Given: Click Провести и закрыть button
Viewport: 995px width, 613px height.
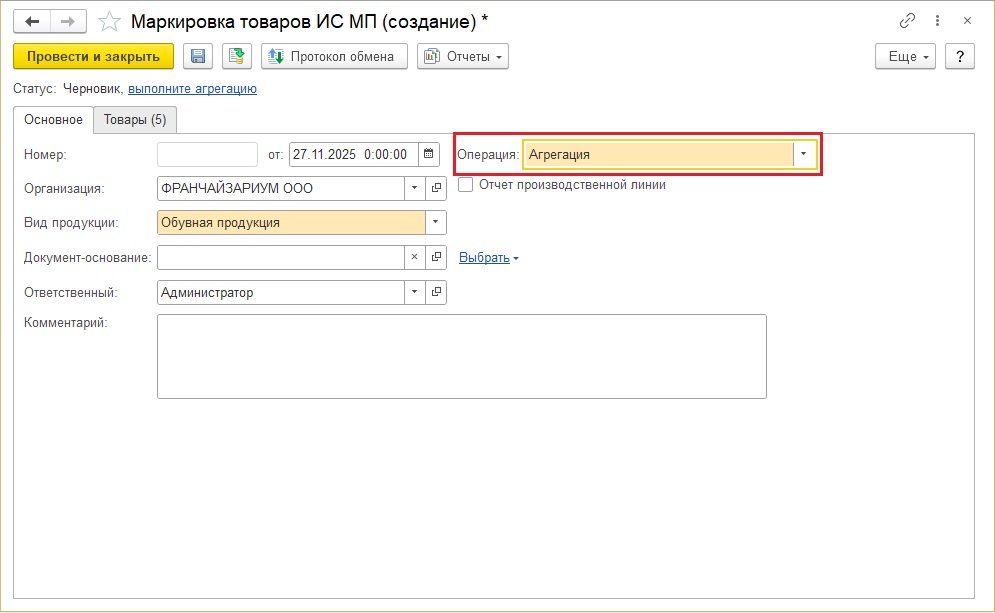Looking at the screenshot, I should [x=93, y=56].
